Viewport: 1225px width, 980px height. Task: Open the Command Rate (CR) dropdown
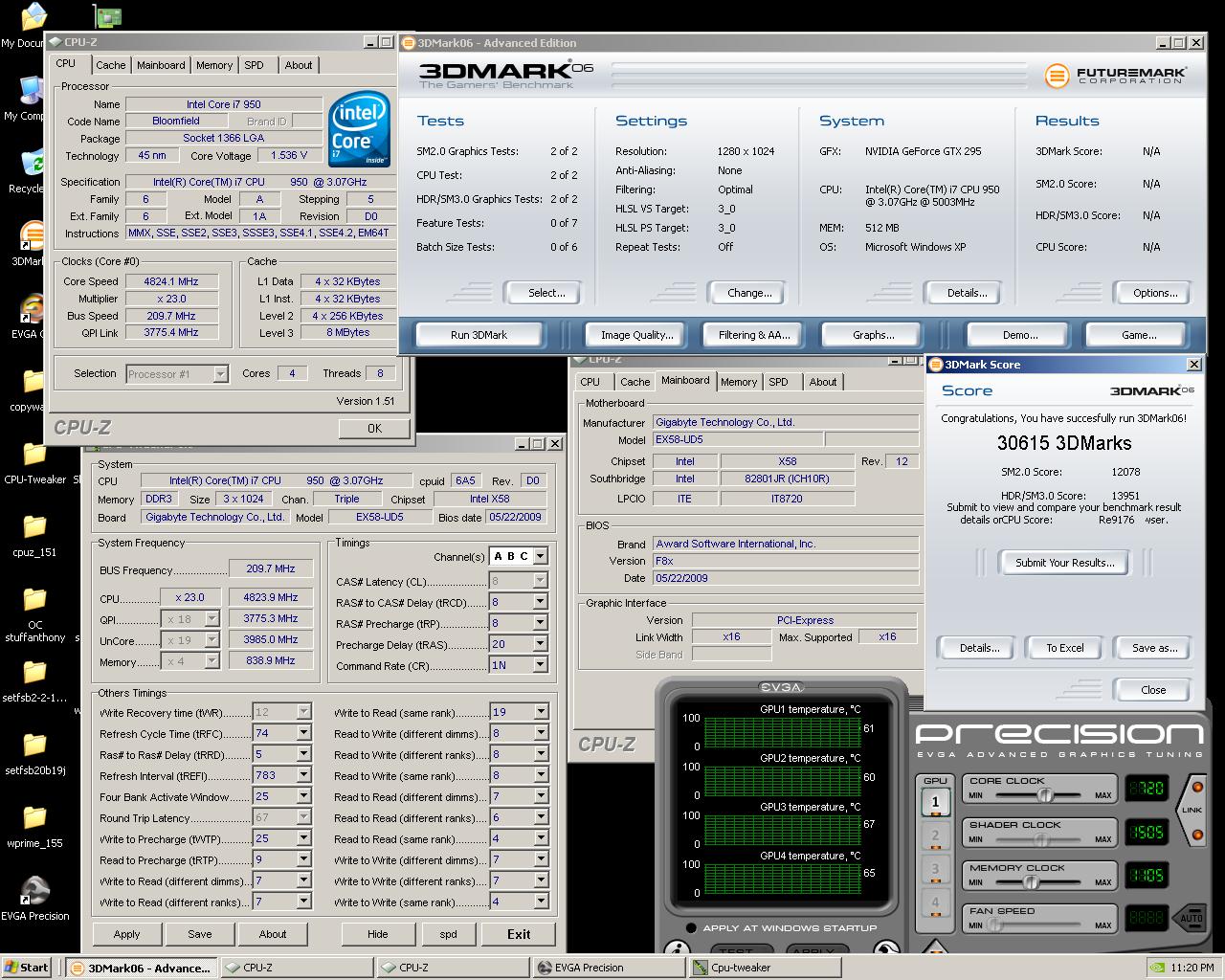pos(541,664)
